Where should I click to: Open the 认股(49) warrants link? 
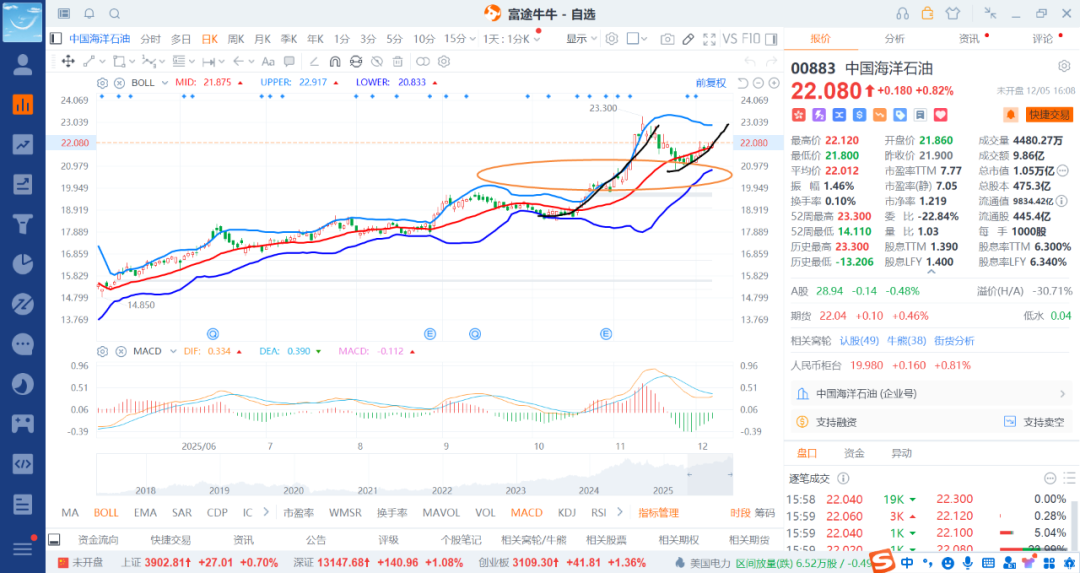coord(859,341)
